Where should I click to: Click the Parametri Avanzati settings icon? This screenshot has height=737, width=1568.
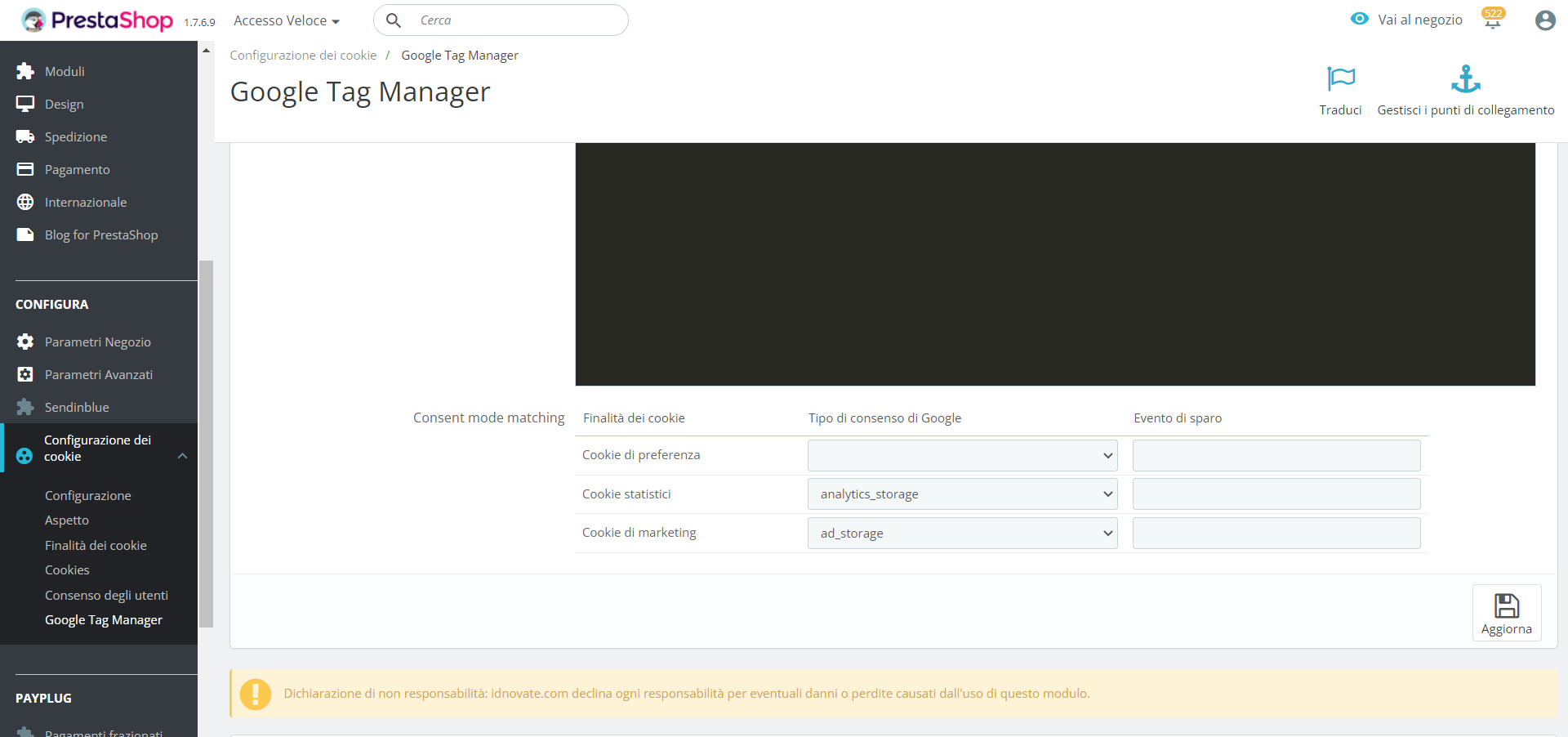tap(25, 374)
